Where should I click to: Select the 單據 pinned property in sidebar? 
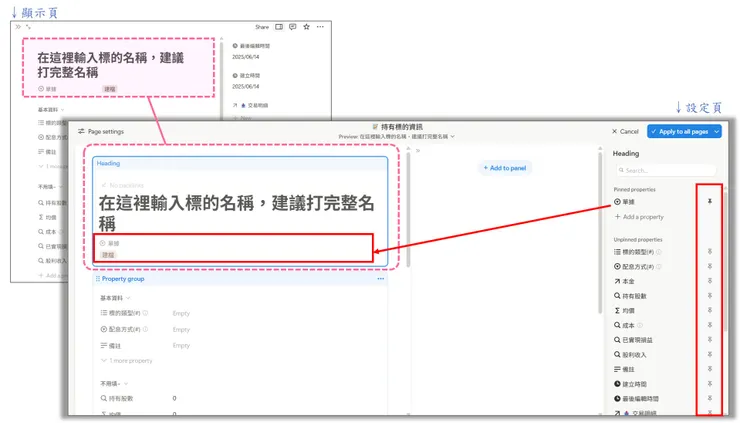point(624,202)
